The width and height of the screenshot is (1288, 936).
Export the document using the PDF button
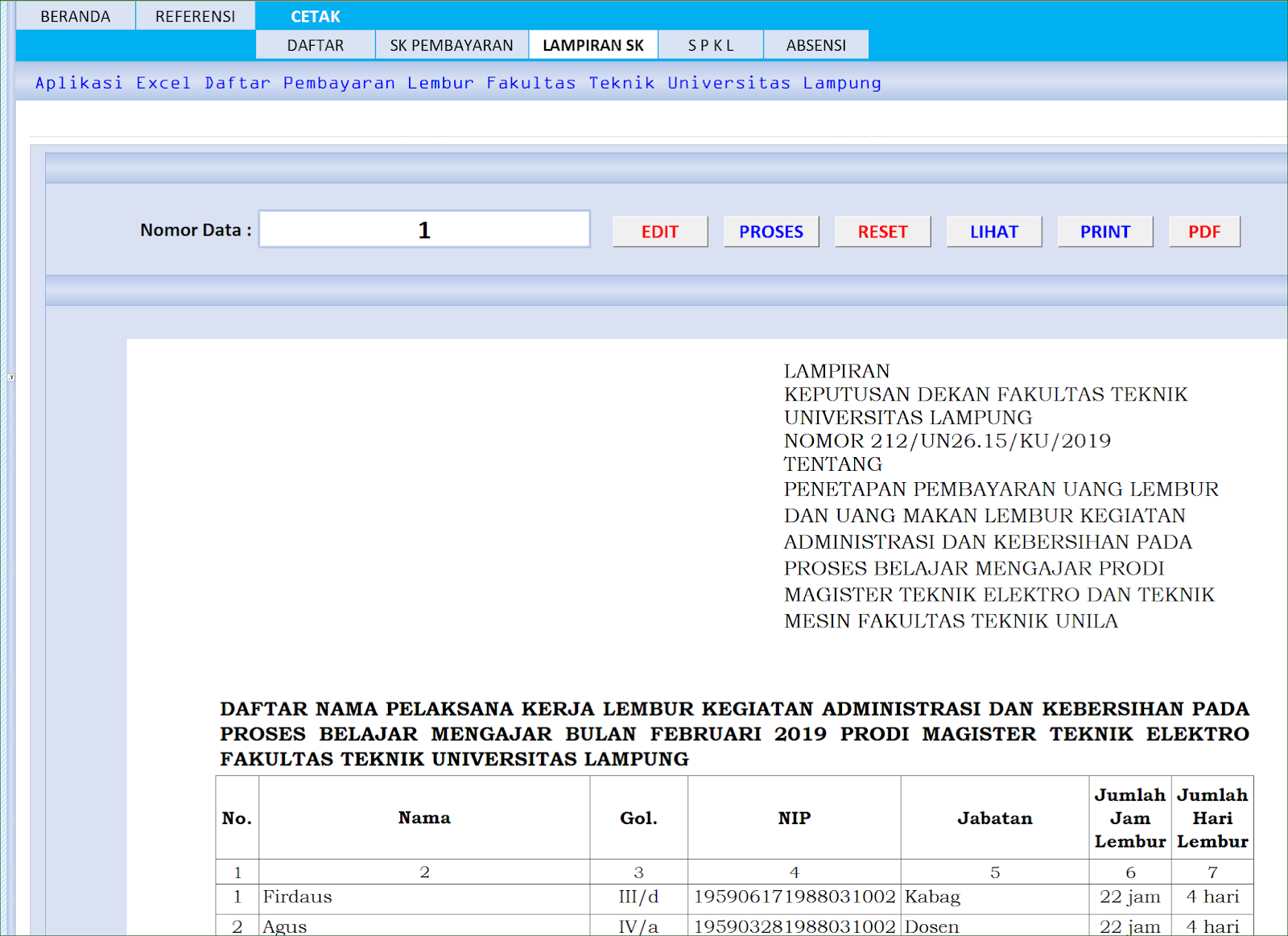[1203, 231]
